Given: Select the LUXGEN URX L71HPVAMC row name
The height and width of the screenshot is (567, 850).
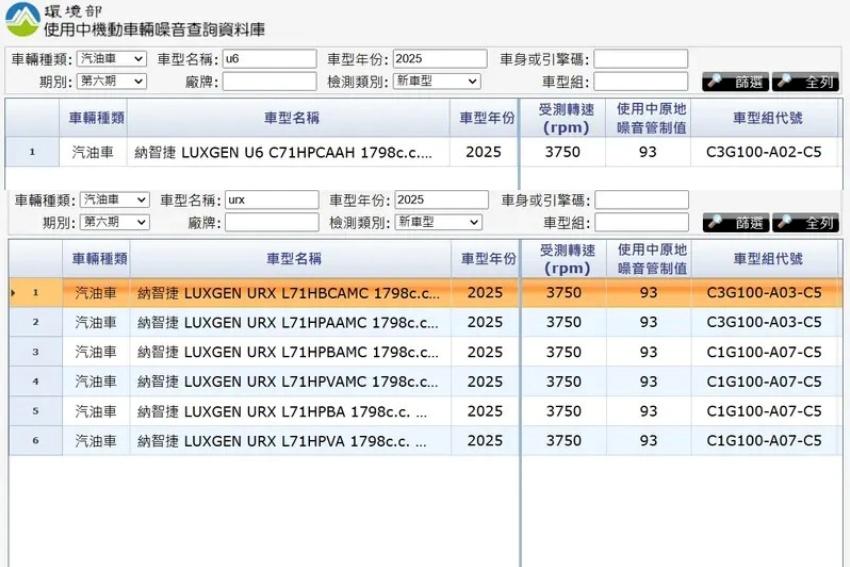Looking at the screenshot, I should click(x=287, y=382).
